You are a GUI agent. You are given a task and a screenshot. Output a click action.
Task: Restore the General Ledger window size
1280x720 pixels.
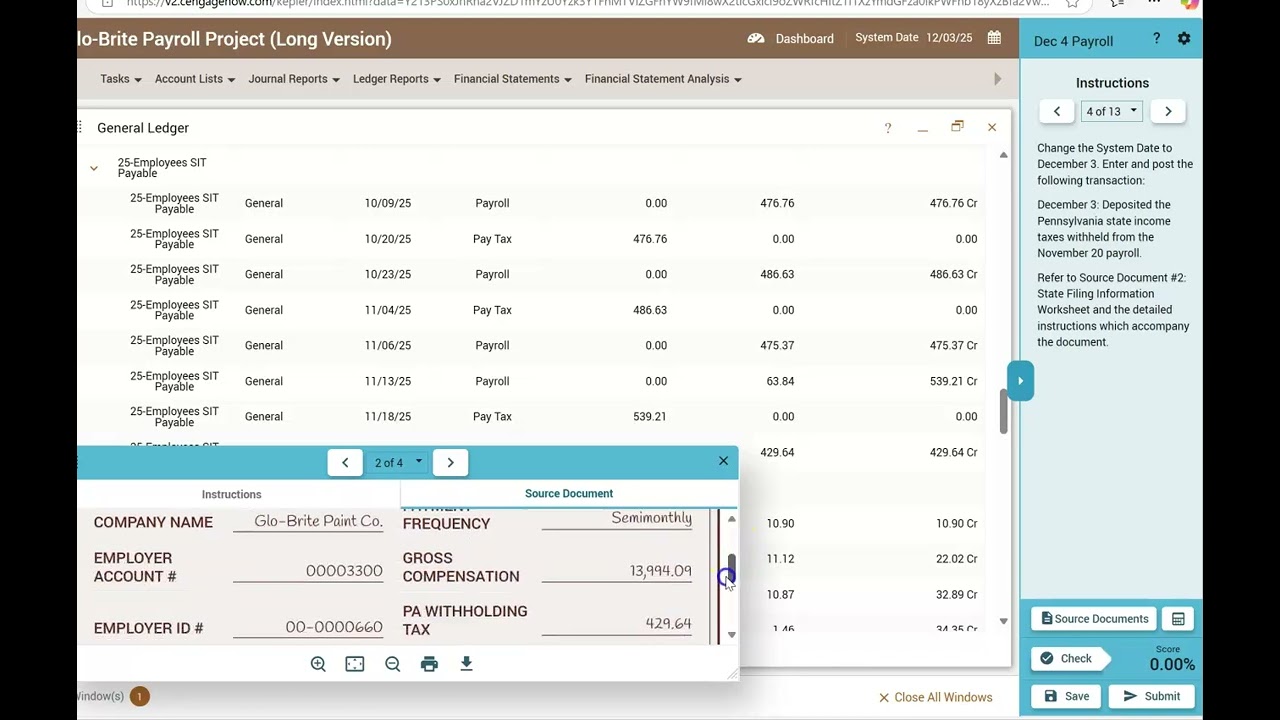point(957,126)
